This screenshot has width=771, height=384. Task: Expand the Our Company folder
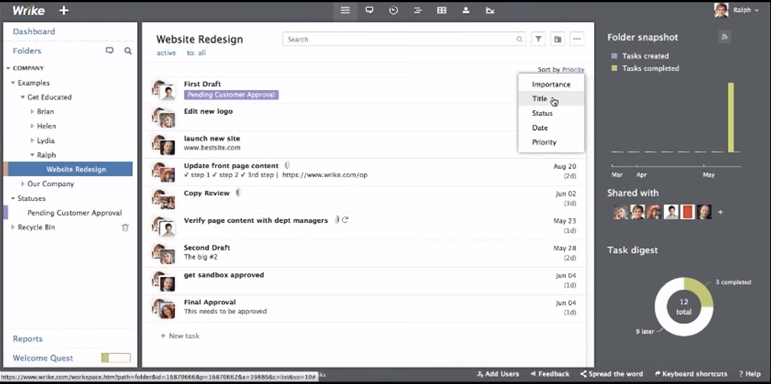(23, 184)
